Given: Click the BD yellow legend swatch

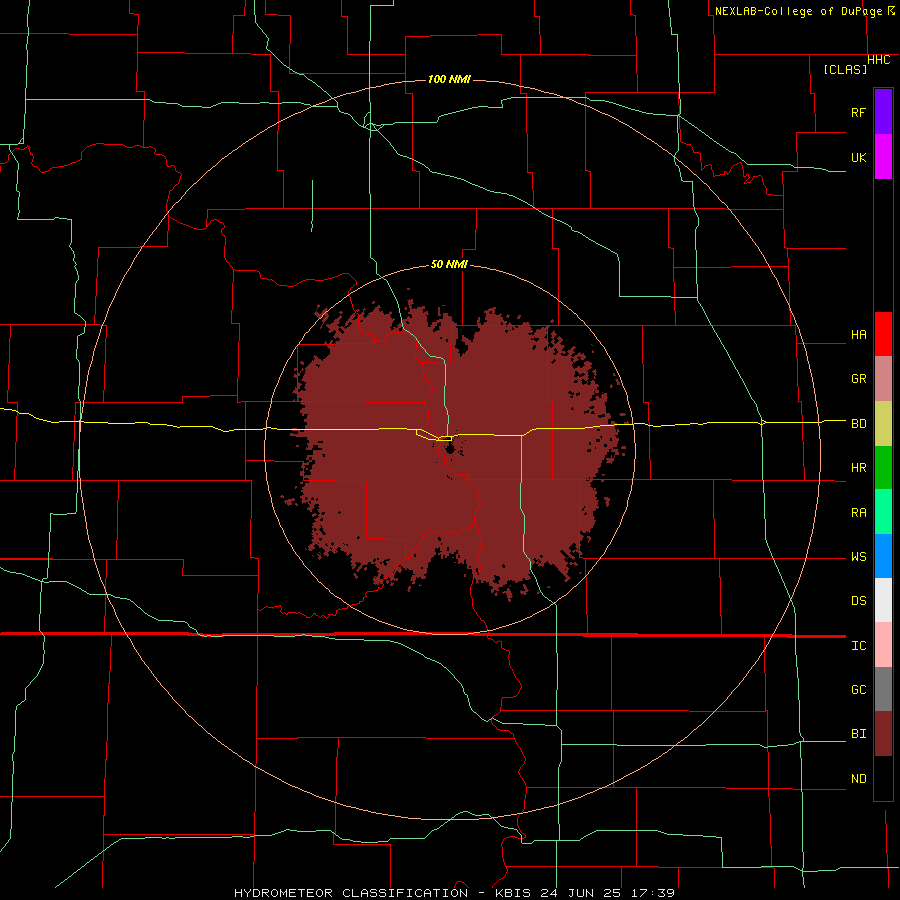Looking at the screenshot, I should click(x=883, y=423).
